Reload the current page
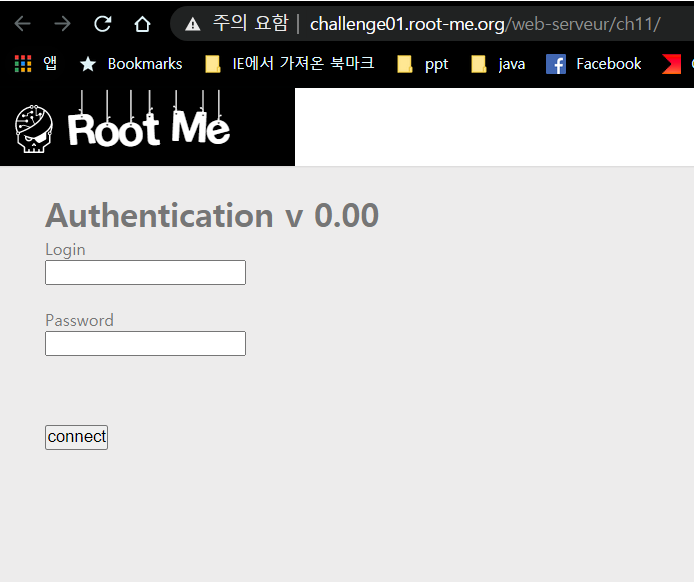The width and height of the screenshot is (694, 582). [x=102, y=24]
